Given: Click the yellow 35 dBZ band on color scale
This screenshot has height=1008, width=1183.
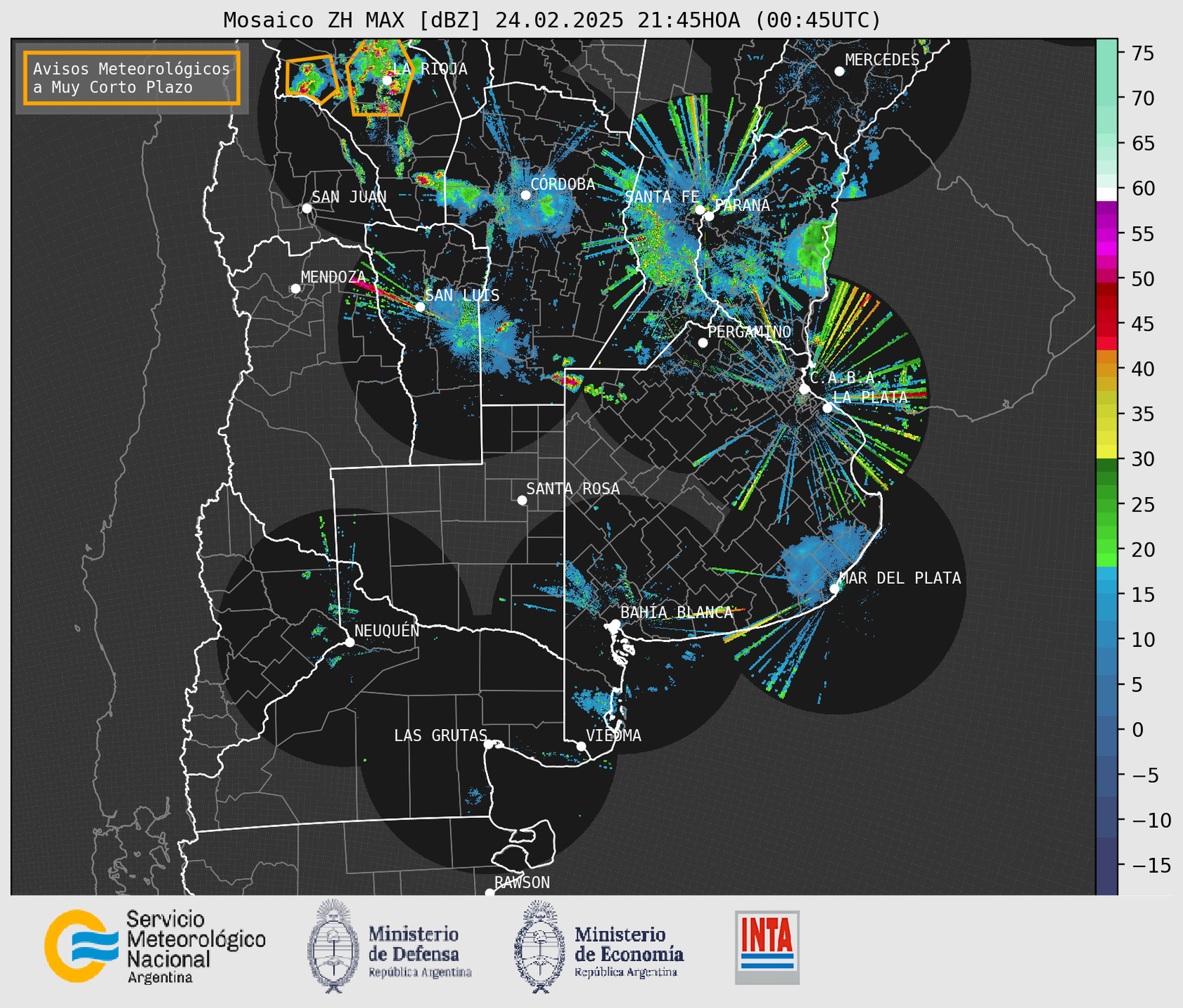Looking at the screenshot, I should pyautogui.click(x=1106, y=414).
